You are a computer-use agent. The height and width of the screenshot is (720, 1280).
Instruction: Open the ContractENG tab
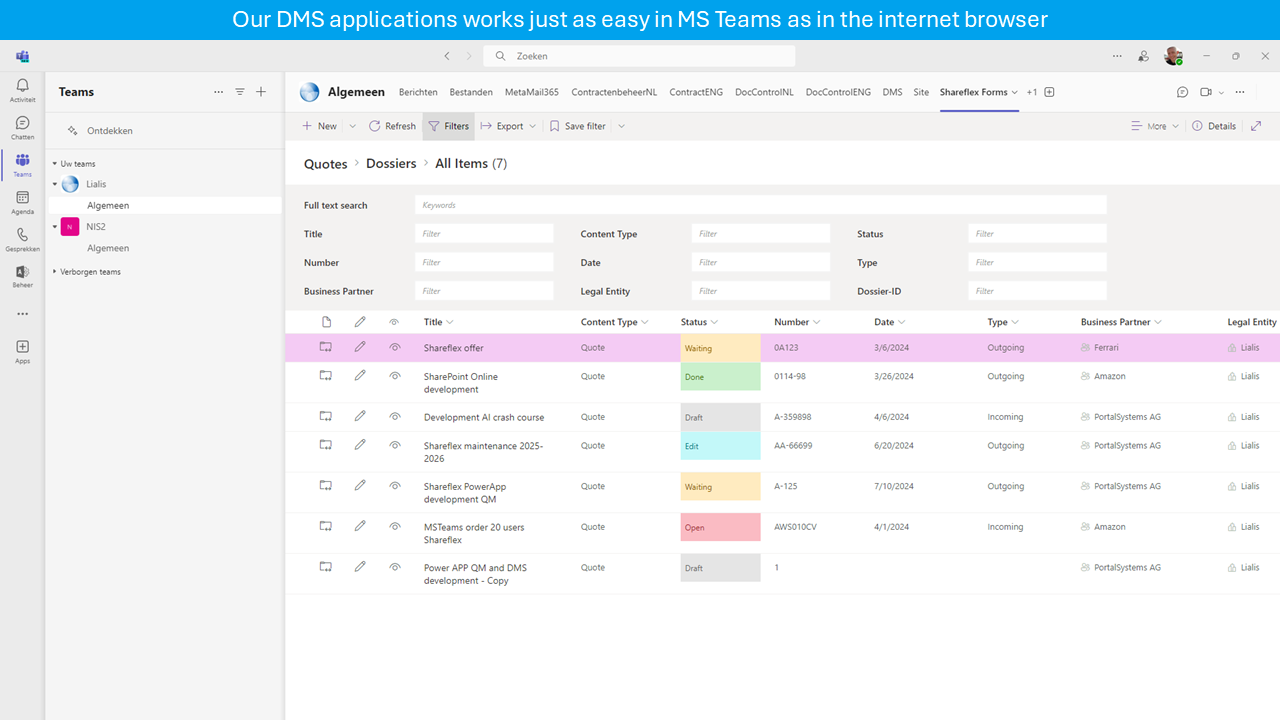696,92
